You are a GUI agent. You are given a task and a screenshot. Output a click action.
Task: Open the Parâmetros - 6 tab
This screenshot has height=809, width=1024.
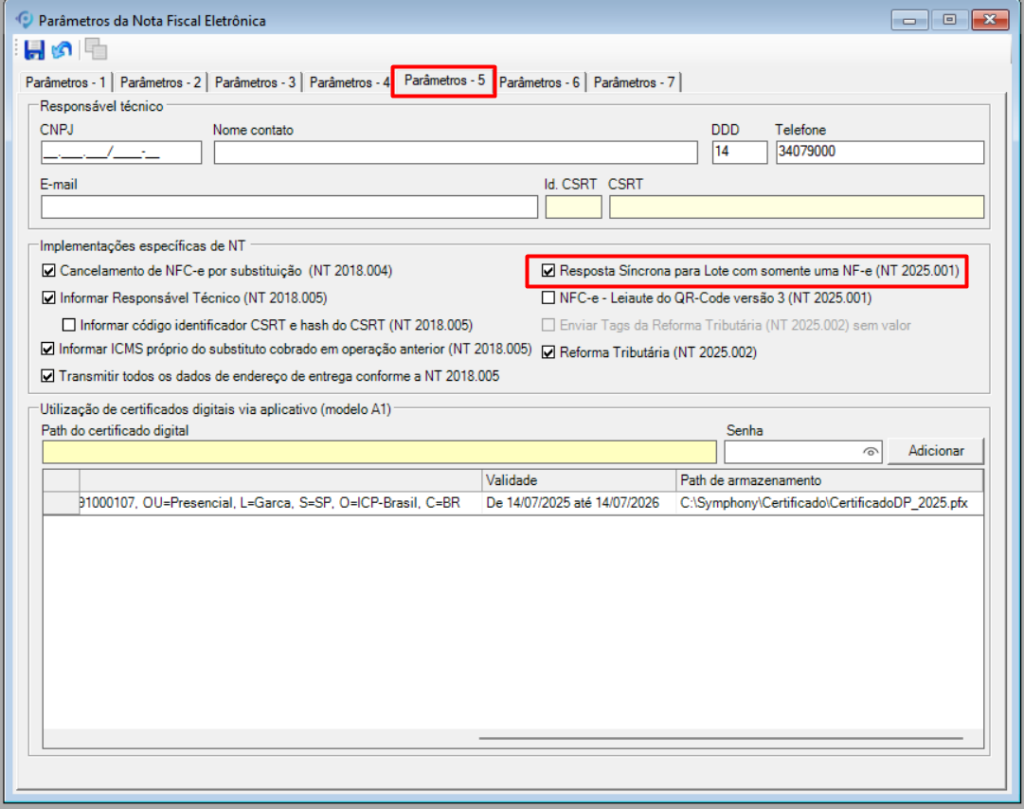point(540,83)
